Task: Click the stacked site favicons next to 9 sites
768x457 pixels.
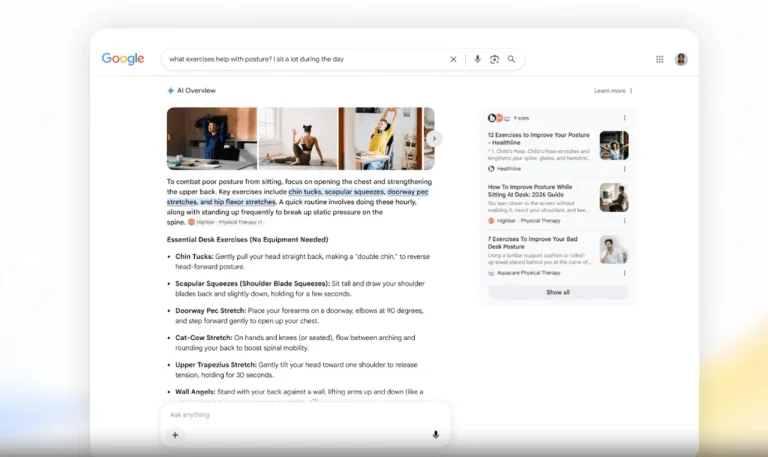Action: click(x=499, y=118)
